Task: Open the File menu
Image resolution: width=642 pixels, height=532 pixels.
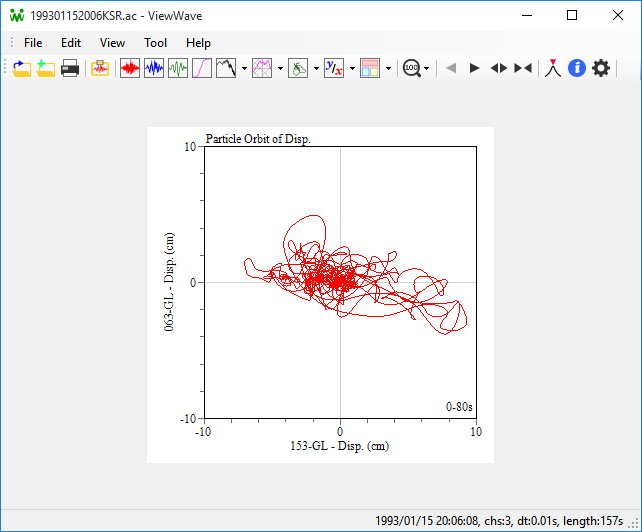Action: coord(33,43)
